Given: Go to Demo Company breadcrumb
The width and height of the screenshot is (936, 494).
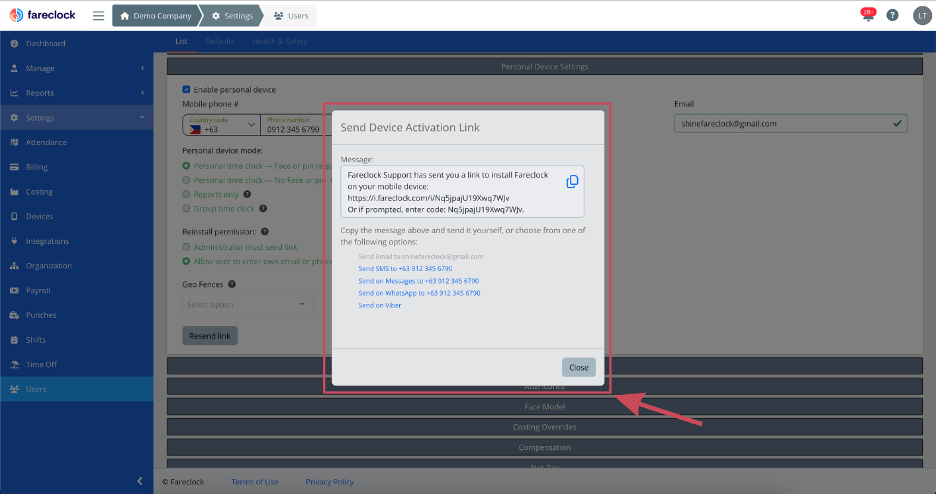Looking at the screenshot, I should pyautogui.click(x=155, y=16).
